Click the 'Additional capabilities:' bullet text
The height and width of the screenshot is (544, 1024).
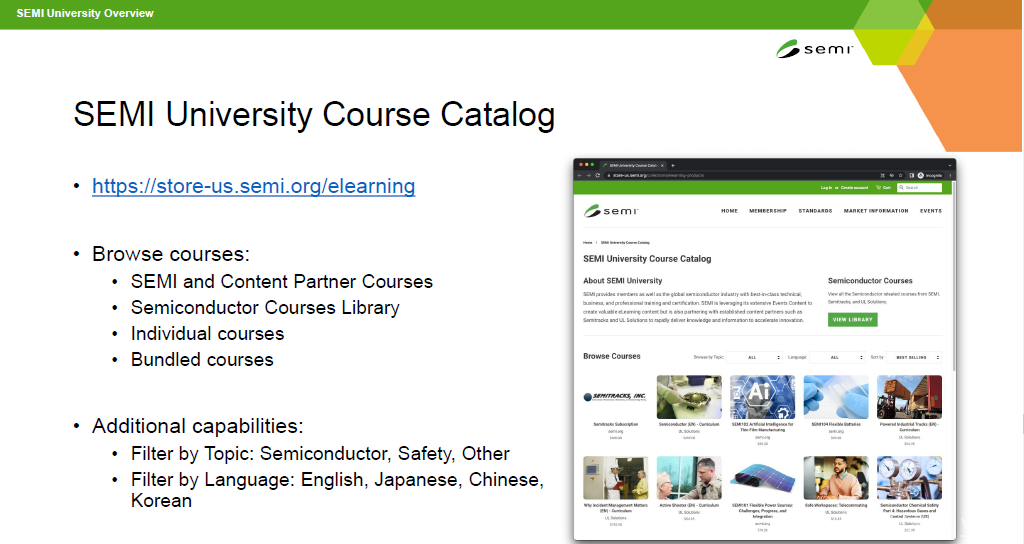(x=197, y=426)
